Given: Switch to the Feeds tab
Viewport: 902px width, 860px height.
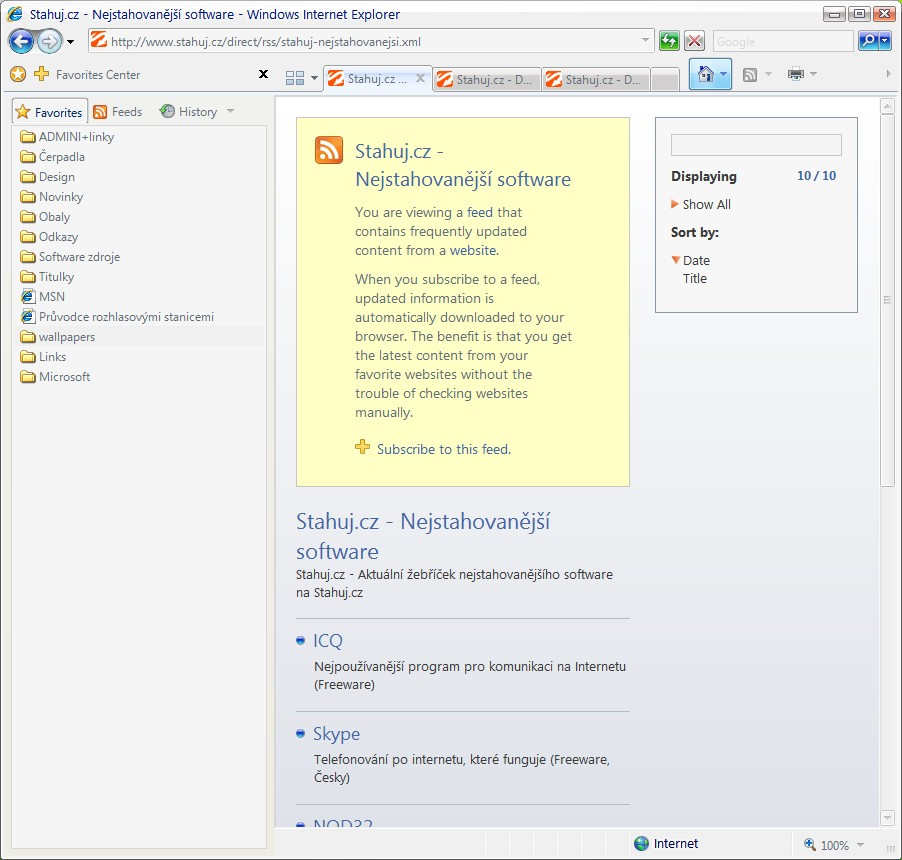Looking at the screenshot, I should 118,112.
